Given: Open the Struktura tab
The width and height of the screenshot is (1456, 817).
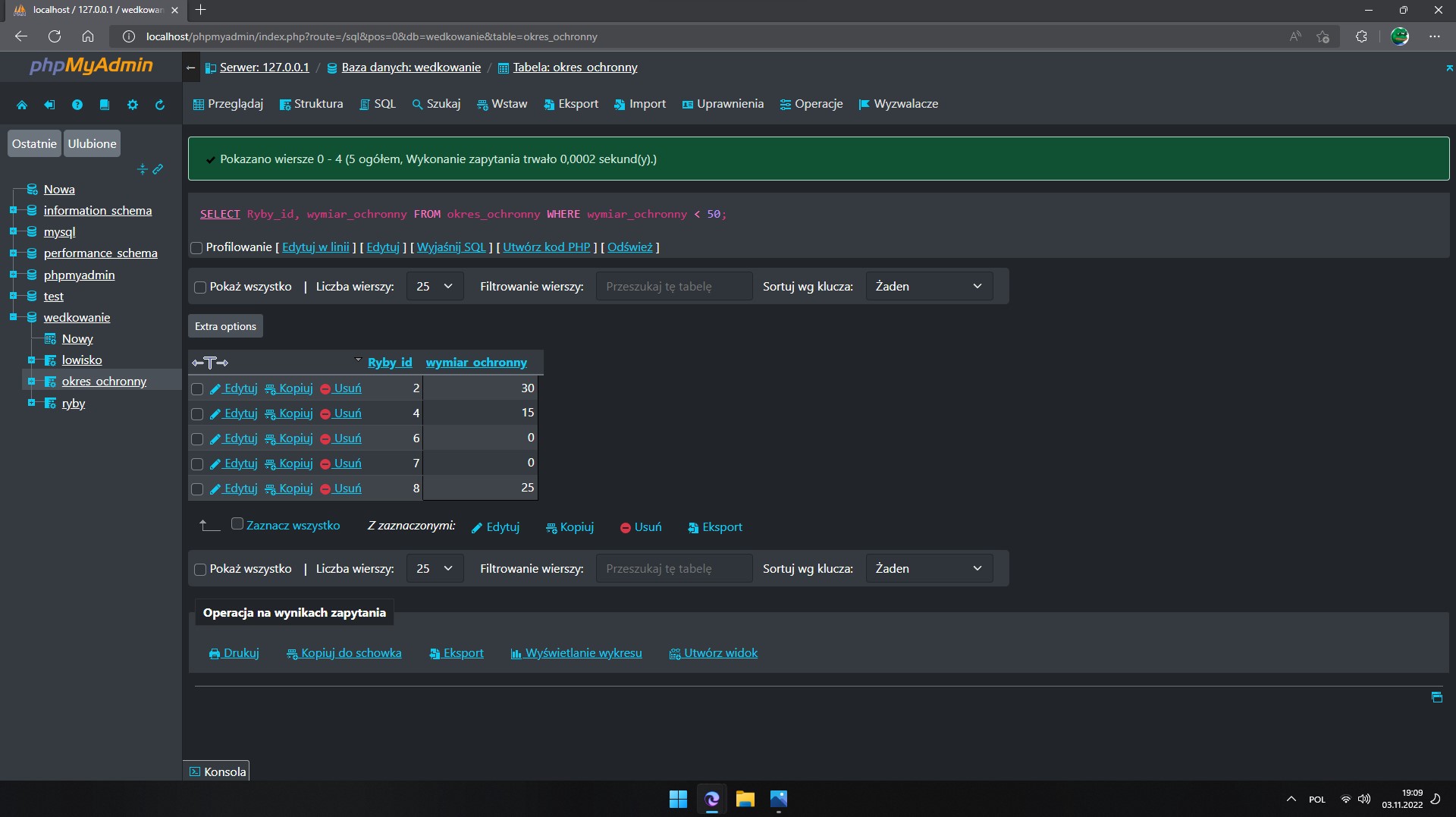Looking at the screenshot, I should [311, 104].
